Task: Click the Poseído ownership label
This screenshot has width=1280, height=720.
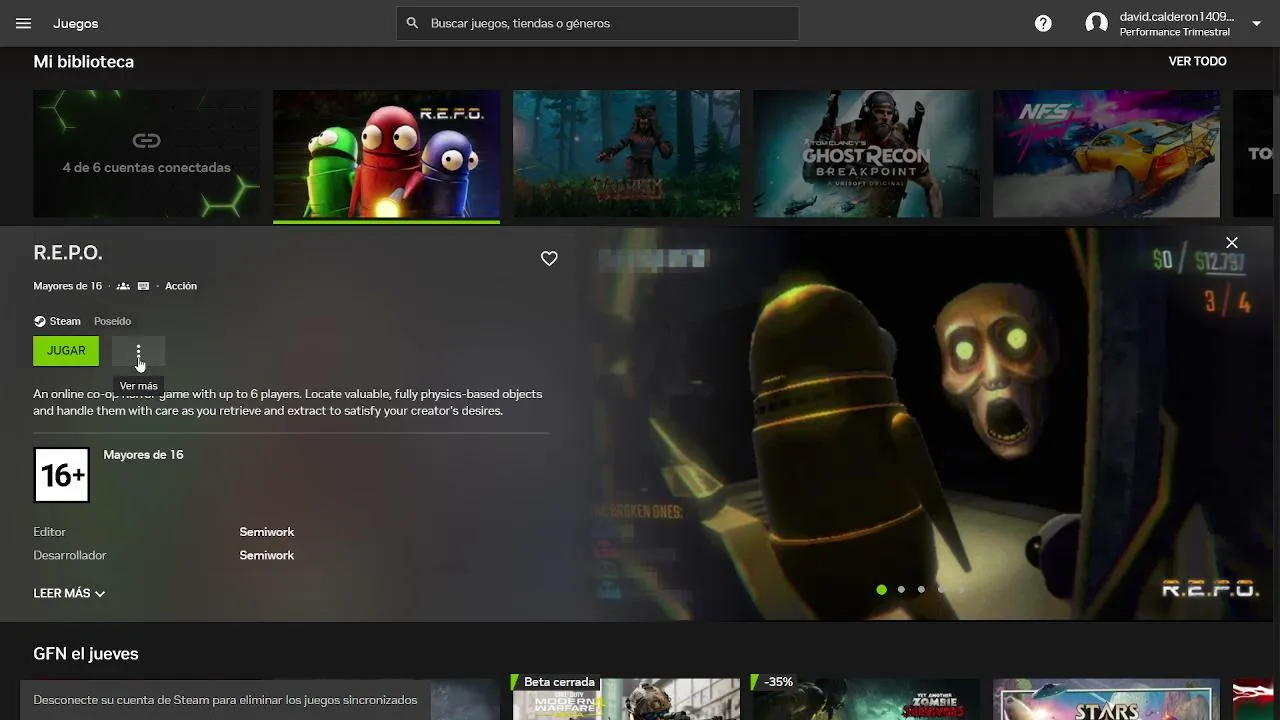Action: pos(113,321)
